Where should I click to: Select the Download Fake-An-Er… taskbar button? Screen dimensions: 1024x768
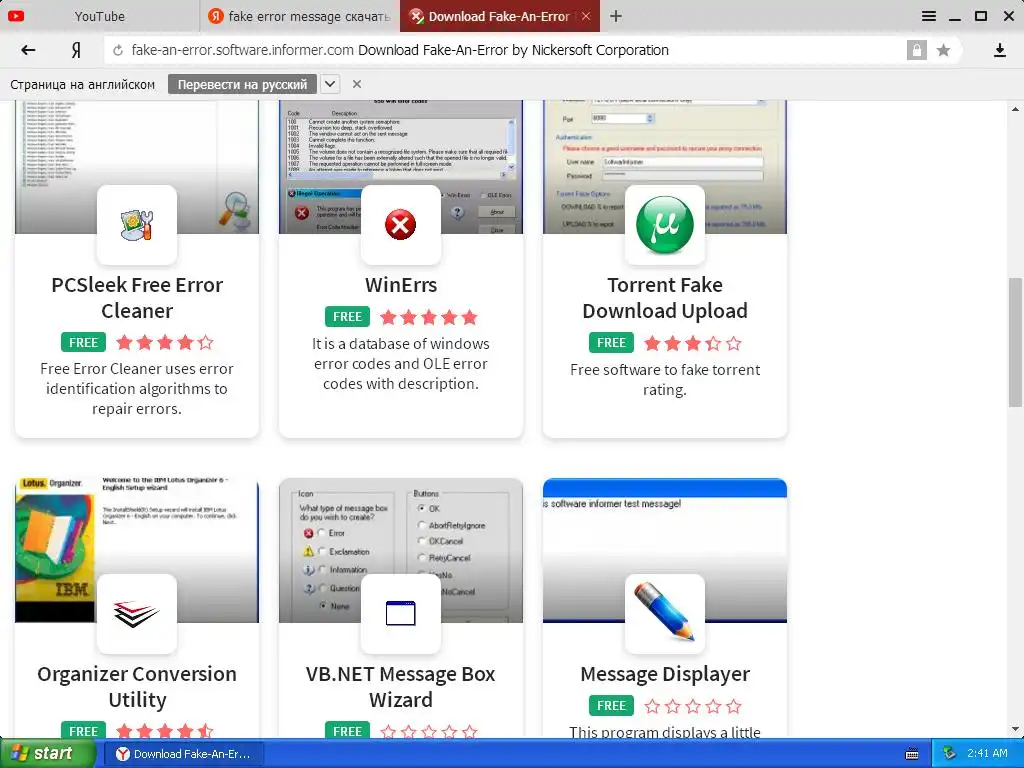[x=185, y=754]
